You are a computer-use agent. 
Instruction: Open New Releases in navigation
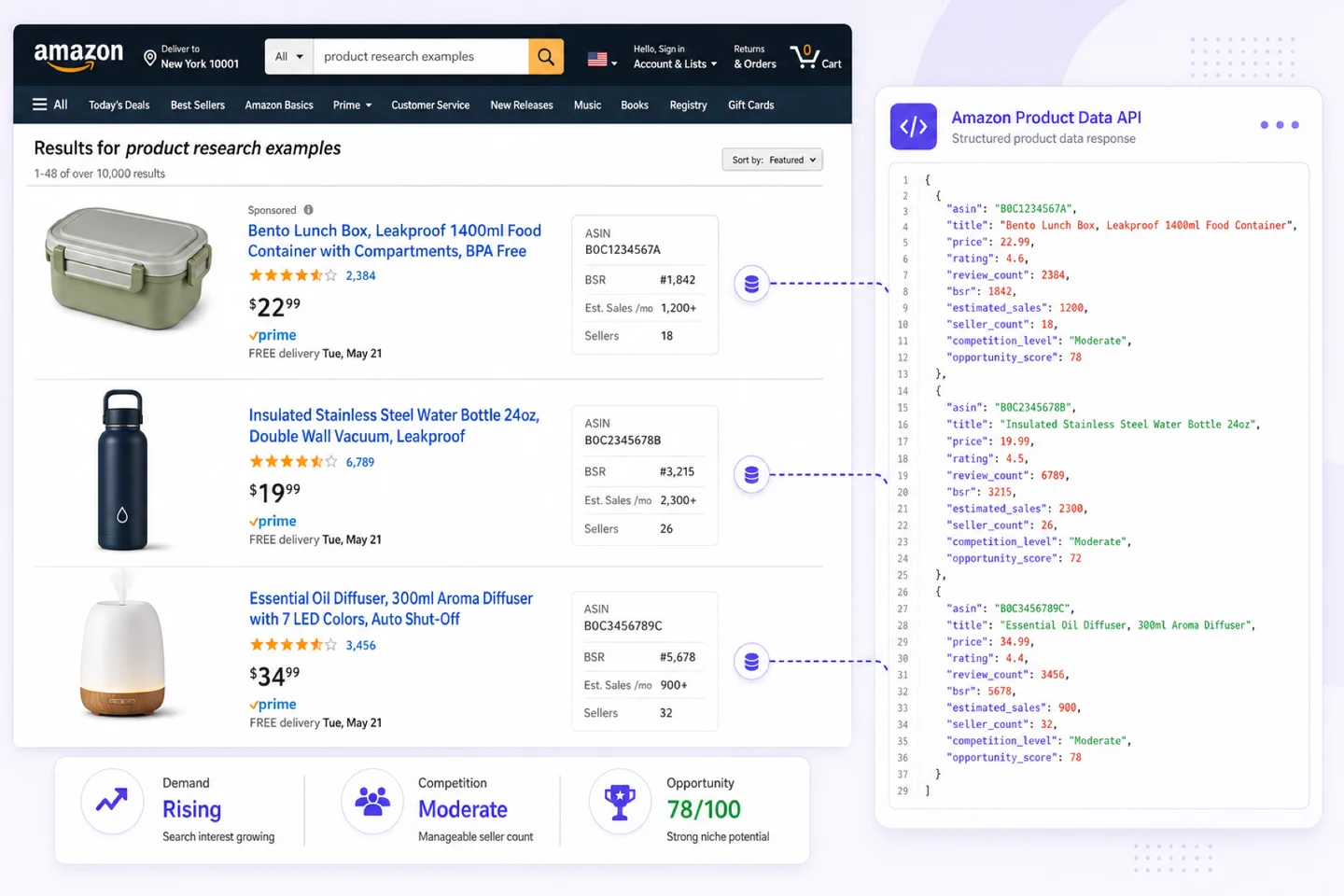pos(522,105)
